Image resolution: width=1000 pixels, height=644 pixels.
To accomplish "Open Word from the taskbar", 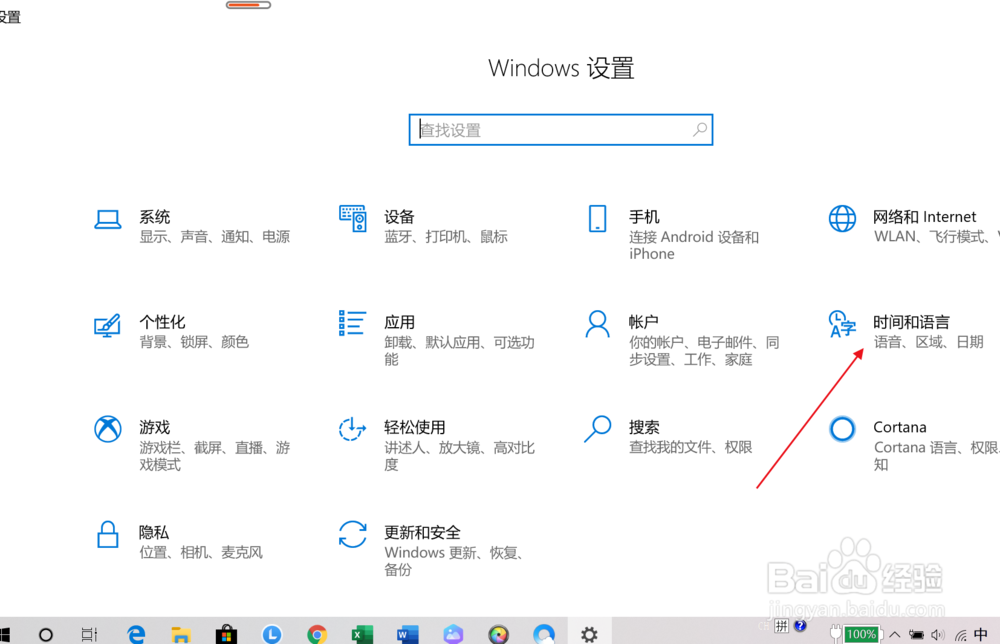I will point(408,634).
